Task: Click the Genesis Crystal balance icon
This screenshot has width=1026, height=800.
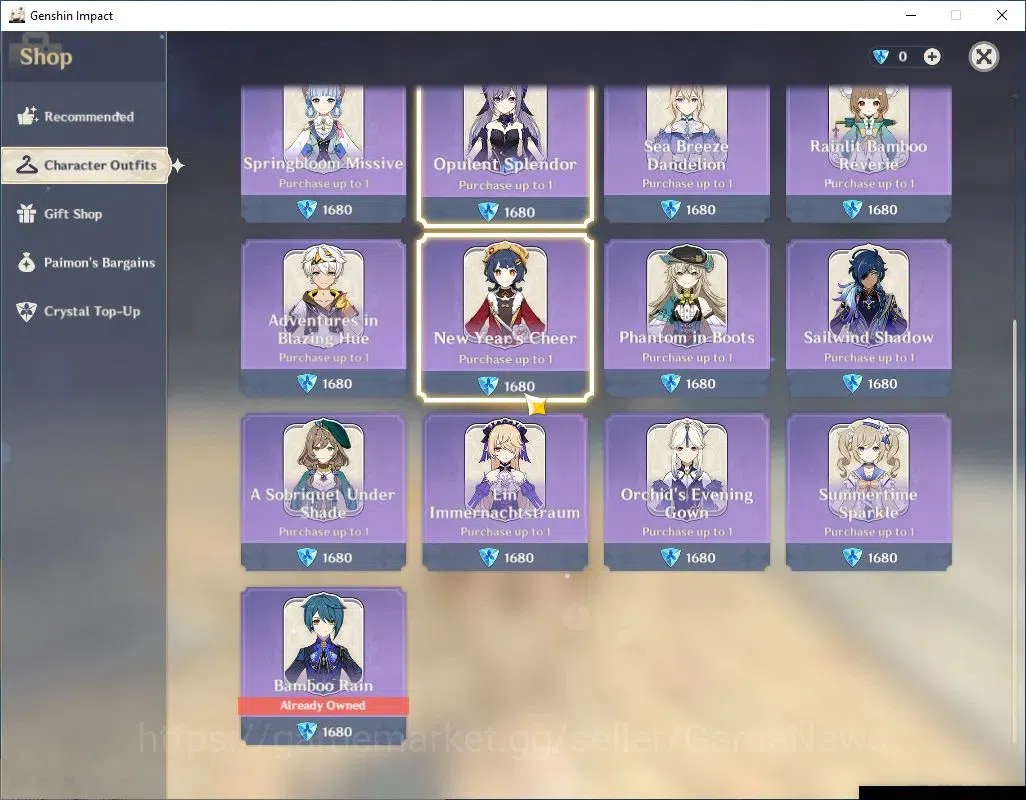Action: [x=881, y=57]
